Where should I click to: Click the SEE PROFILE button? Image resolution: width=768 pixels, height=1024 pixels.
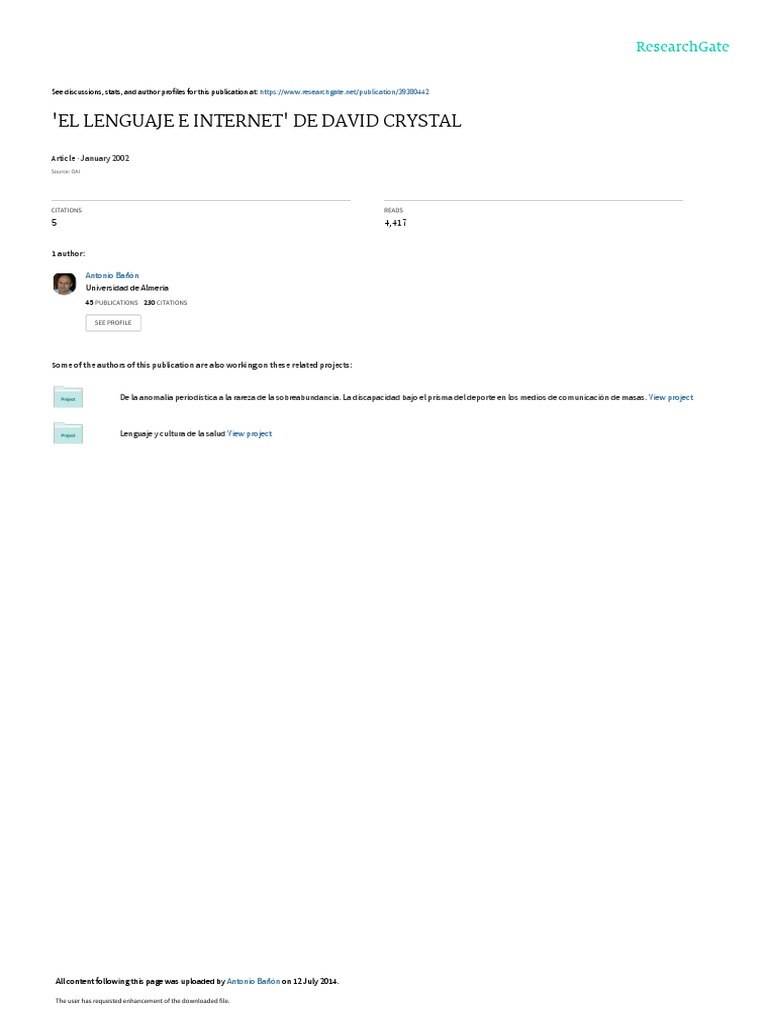tap(113, 323)
